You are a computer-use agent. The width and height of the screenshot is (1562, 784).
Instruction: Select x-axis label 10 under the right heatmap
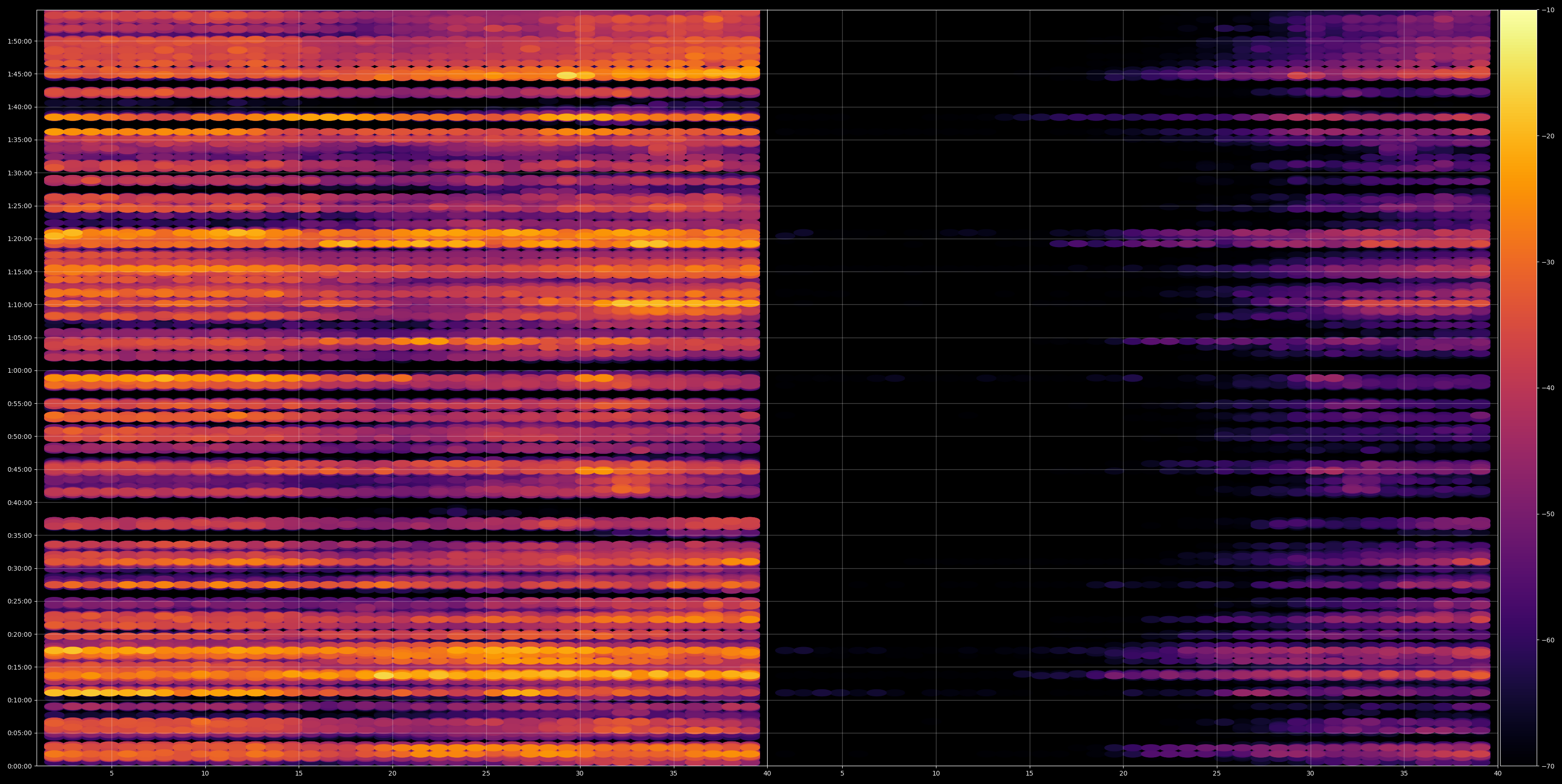point(936,774)
